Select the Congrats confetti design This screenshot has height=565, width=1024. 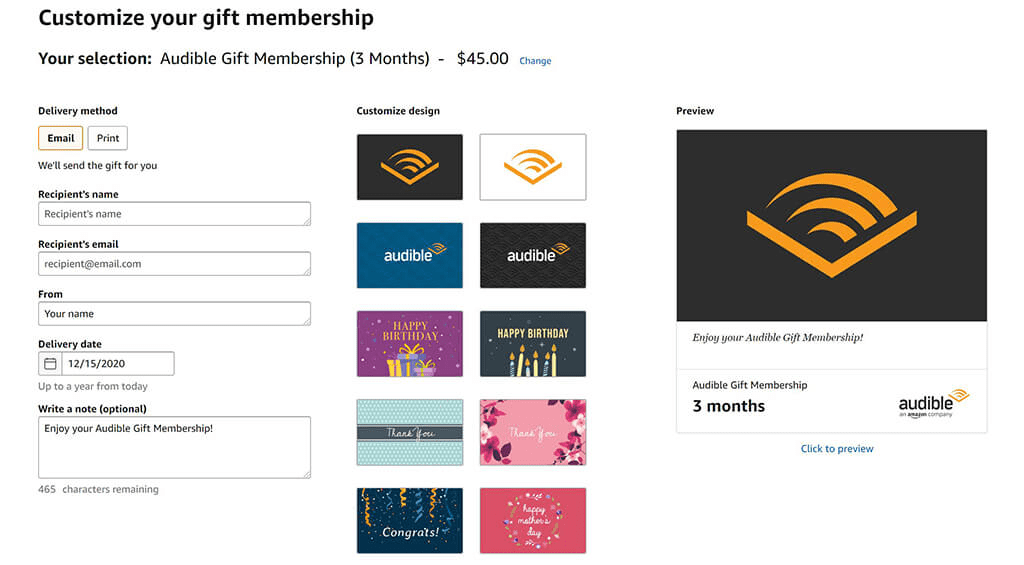[x=410, y=520]
